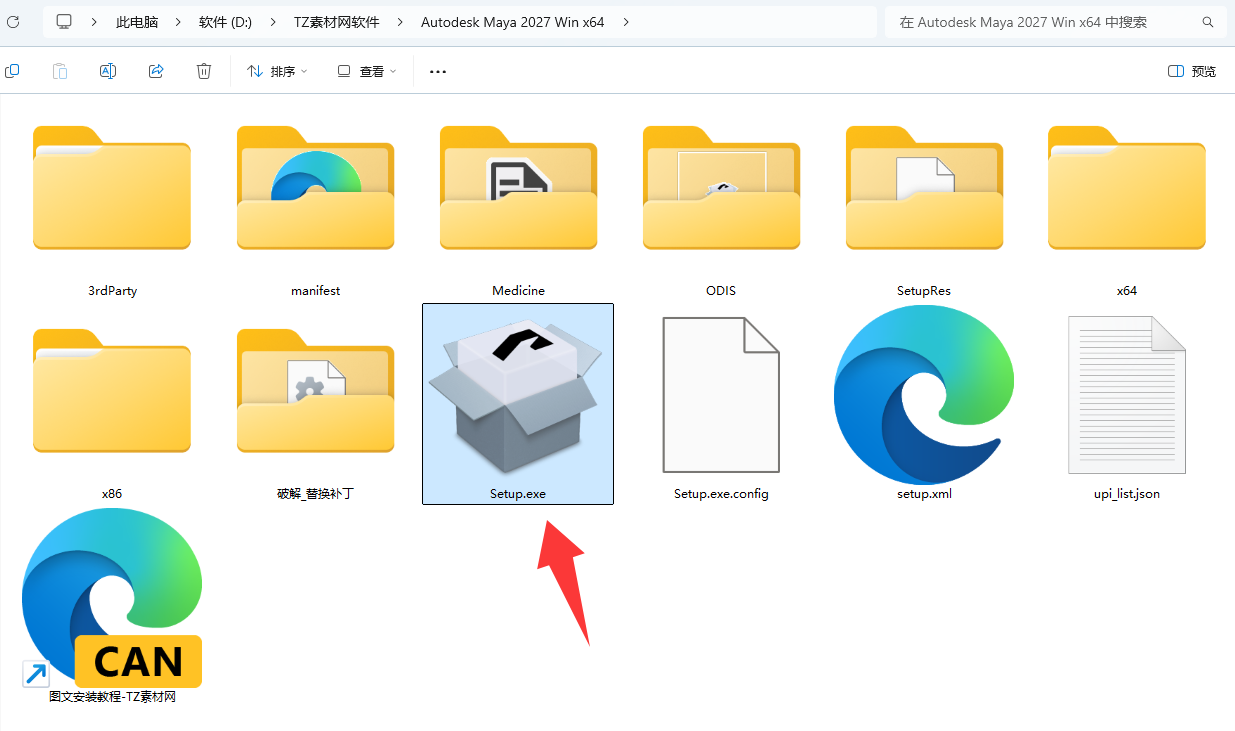
Task: Click the Share icon in toolbar
Action: click(156, 71)
